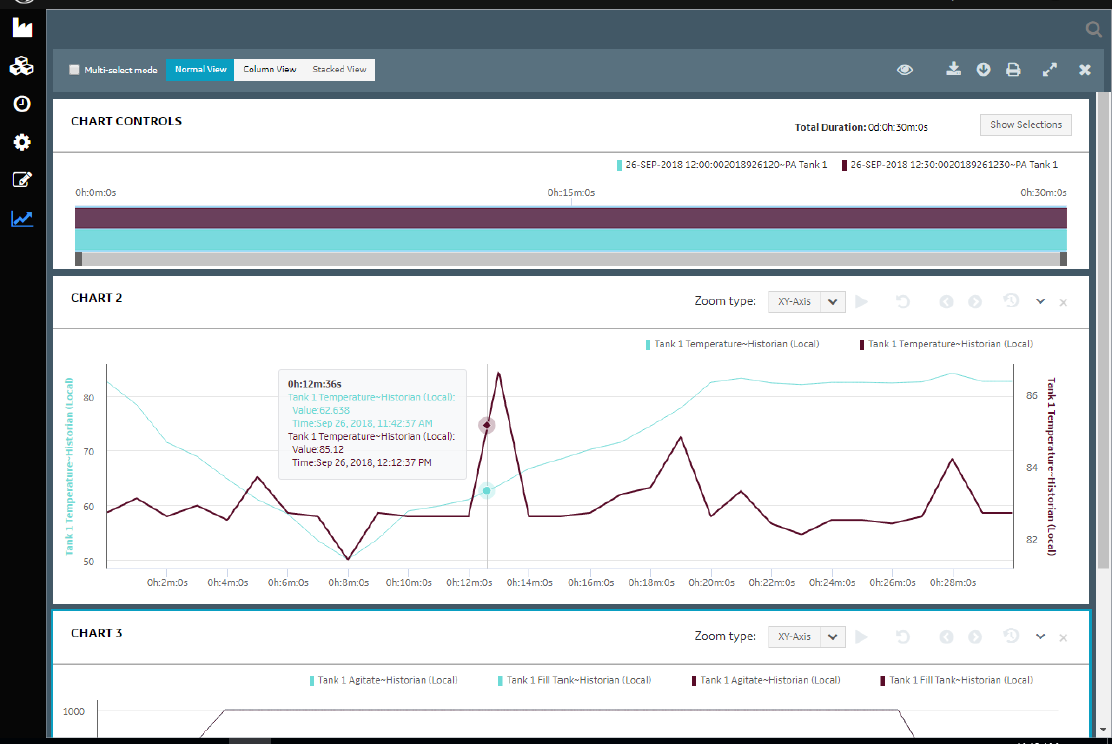1112x744 pixels.
Task: Open the settings gear in the sidebar
Action: point(22,143)
